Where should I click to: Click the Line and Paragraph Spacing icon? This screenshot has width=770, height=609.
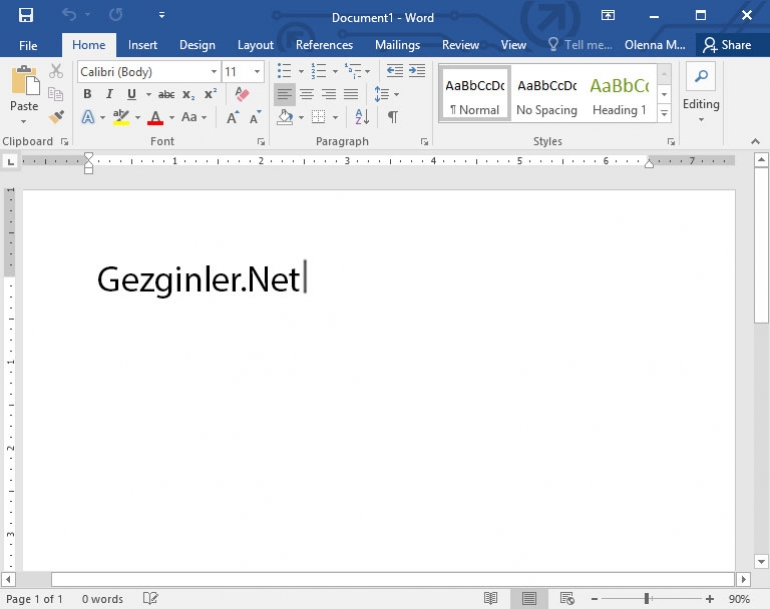[x=382, y=94]
